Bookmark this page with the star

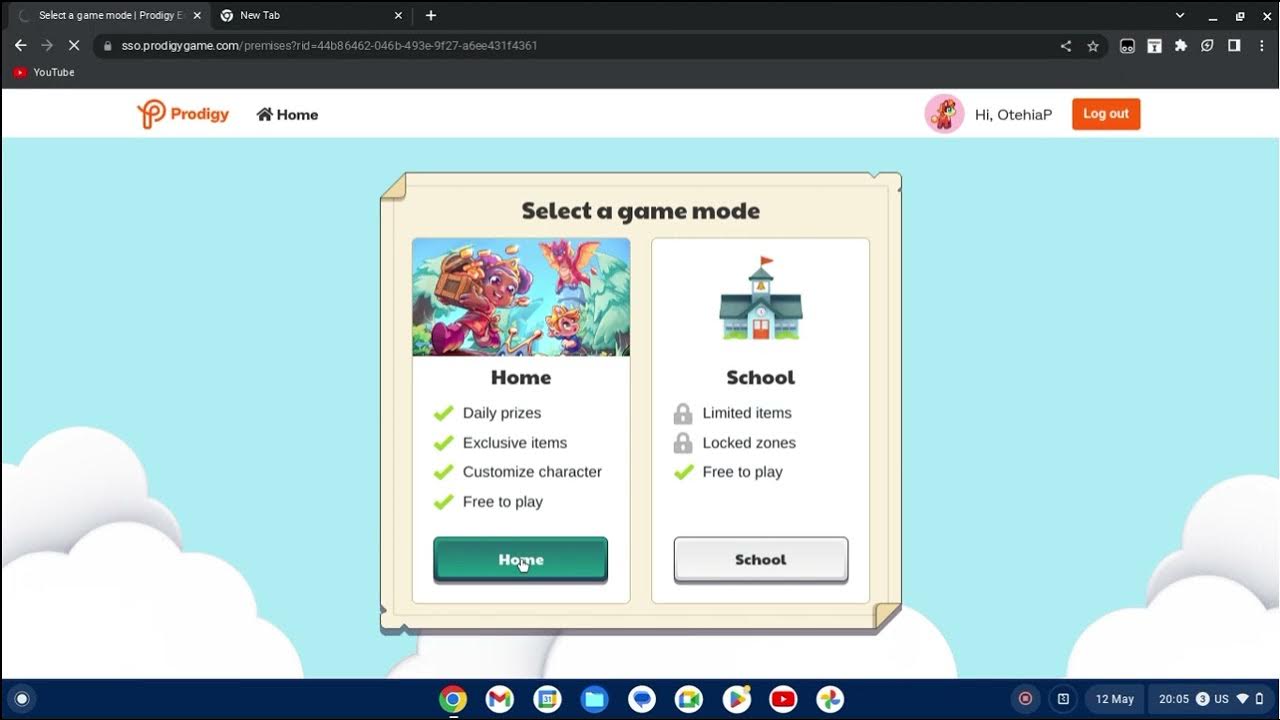(x=1093, y=46)
